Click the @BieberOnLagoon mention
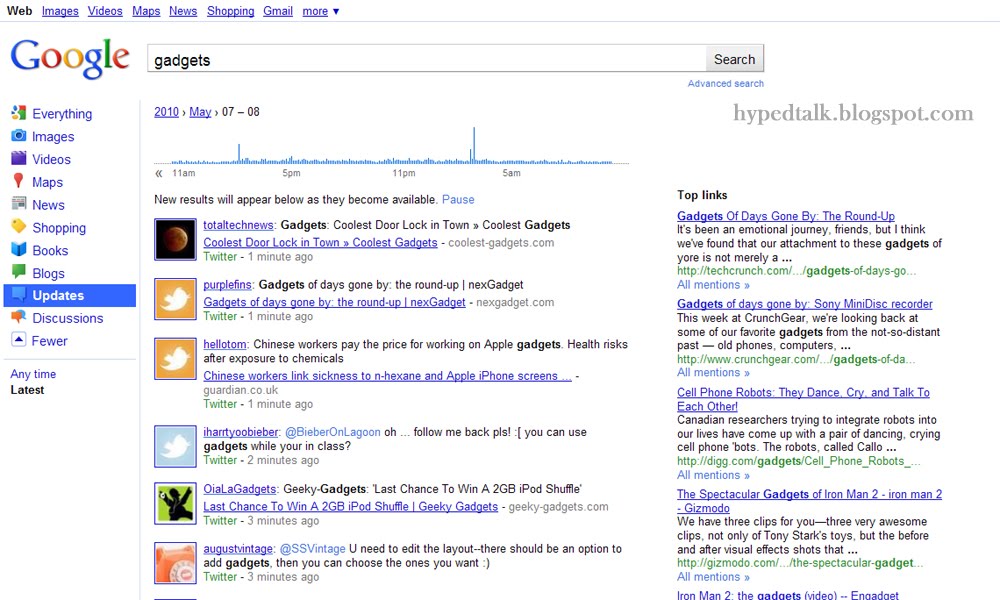The width and height of the screenshot is (1000, 600). pos(332,432)
